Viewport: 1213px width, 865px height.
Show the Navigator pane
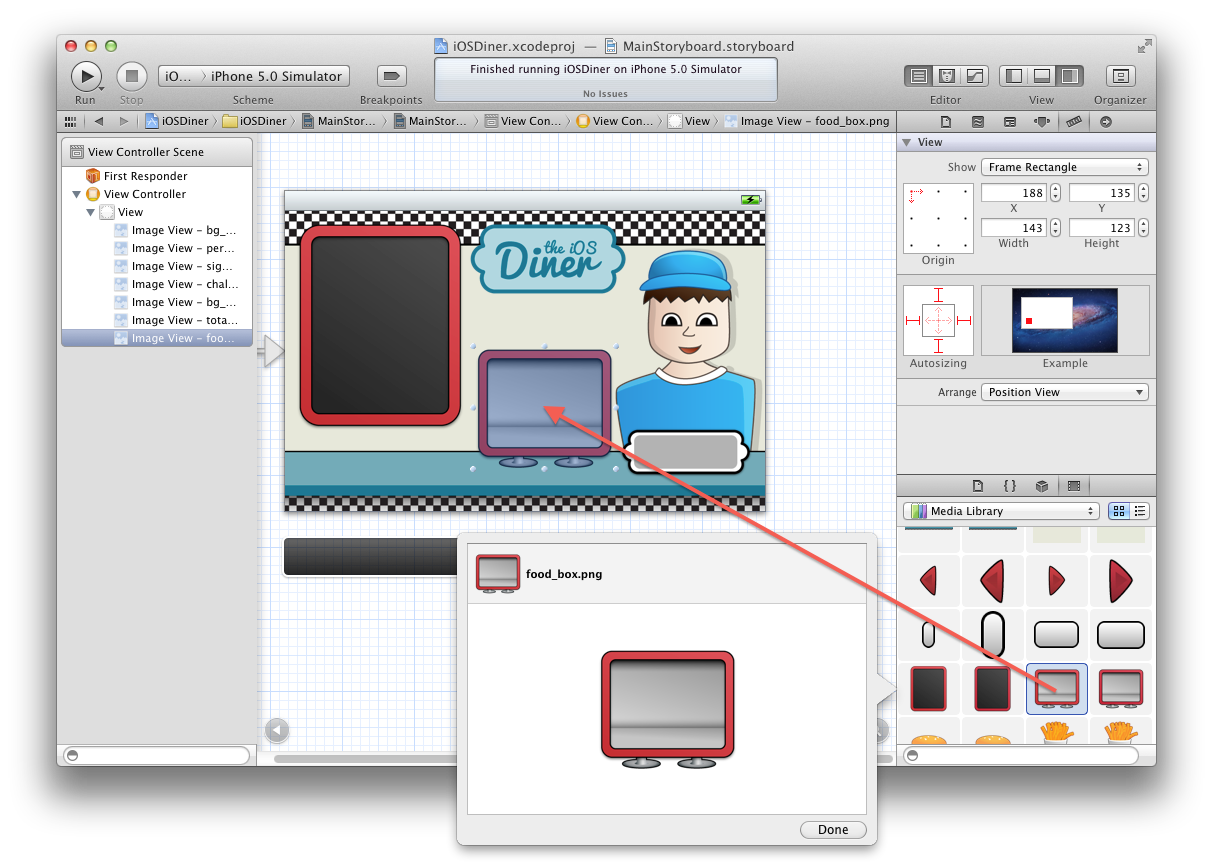pos(1014,76)
